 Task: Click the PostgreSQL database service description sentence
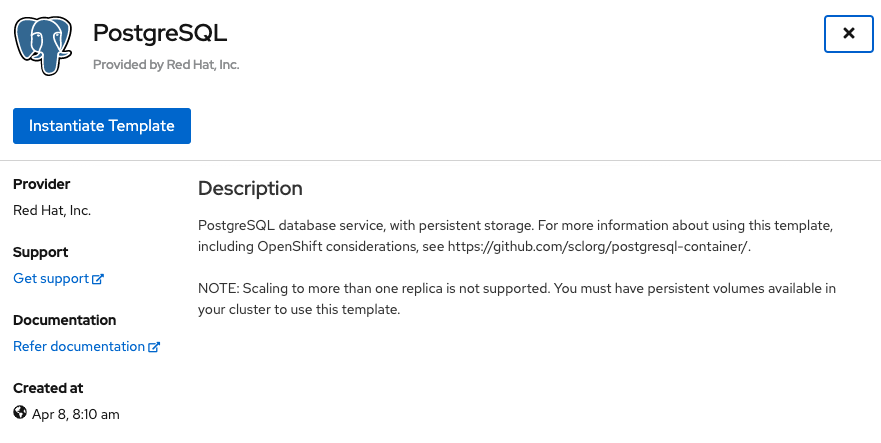pos(515,236)
